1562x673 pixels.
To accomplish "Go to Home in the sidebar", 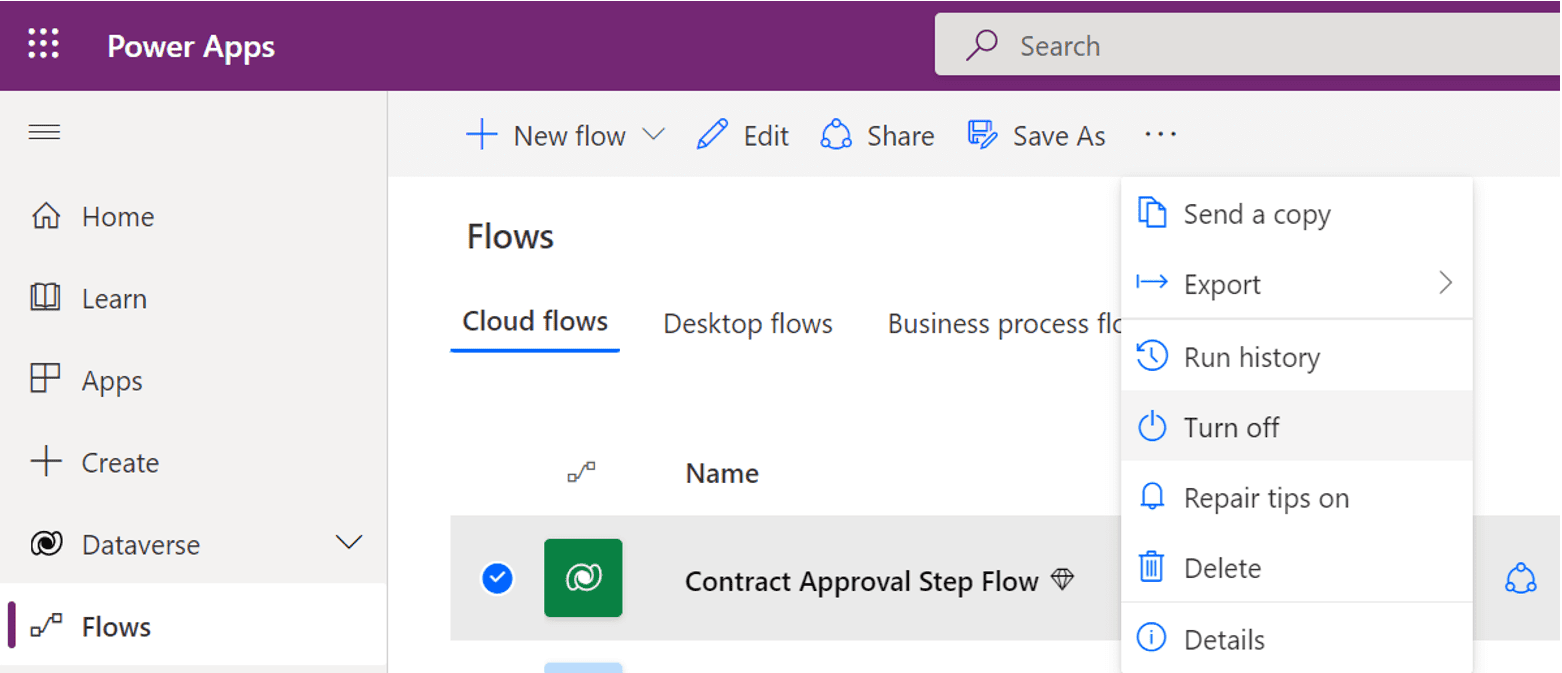I will click(x=118, y=217).
